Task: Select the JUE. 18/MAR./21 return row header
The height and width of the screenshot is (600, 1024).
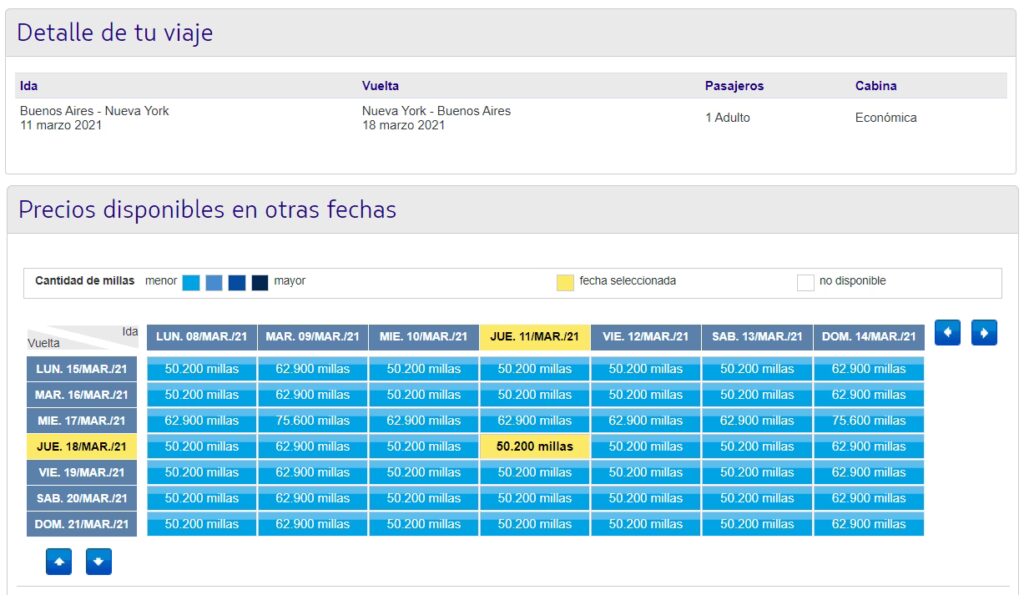Action: [82, 446]
